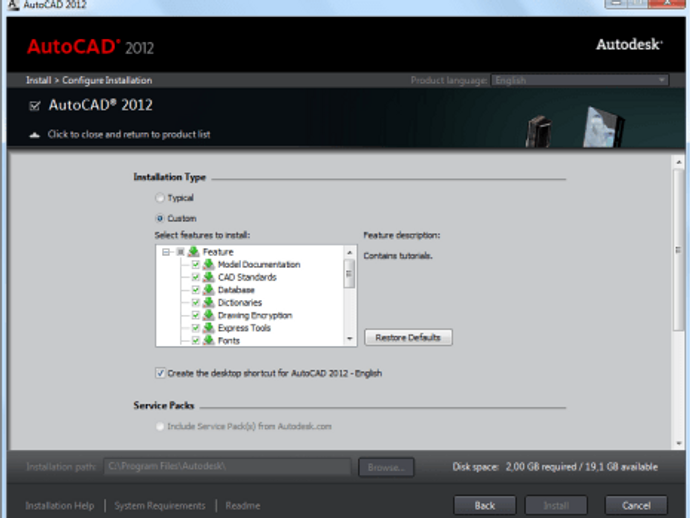Click the main panel scrollbar thumb
The width and height of the screenshot is (690, 518).
click(x=679, y=250)
